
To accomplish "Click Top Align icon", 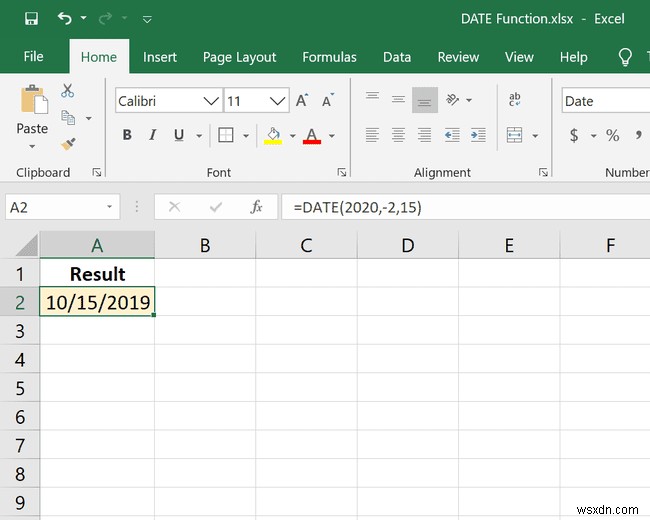I will (372, 96).
